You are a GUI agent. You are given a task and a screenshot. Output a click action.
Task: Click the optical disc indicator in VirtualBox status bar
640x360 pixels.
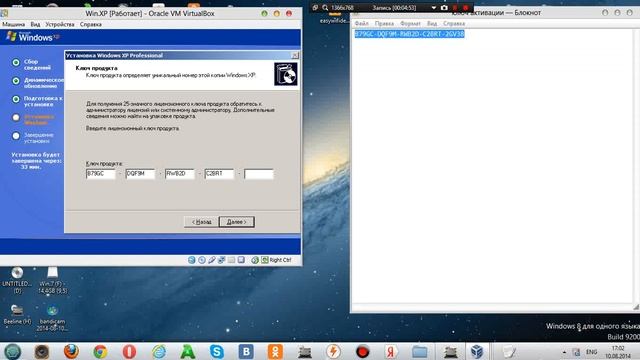click(x=202, y=260)
